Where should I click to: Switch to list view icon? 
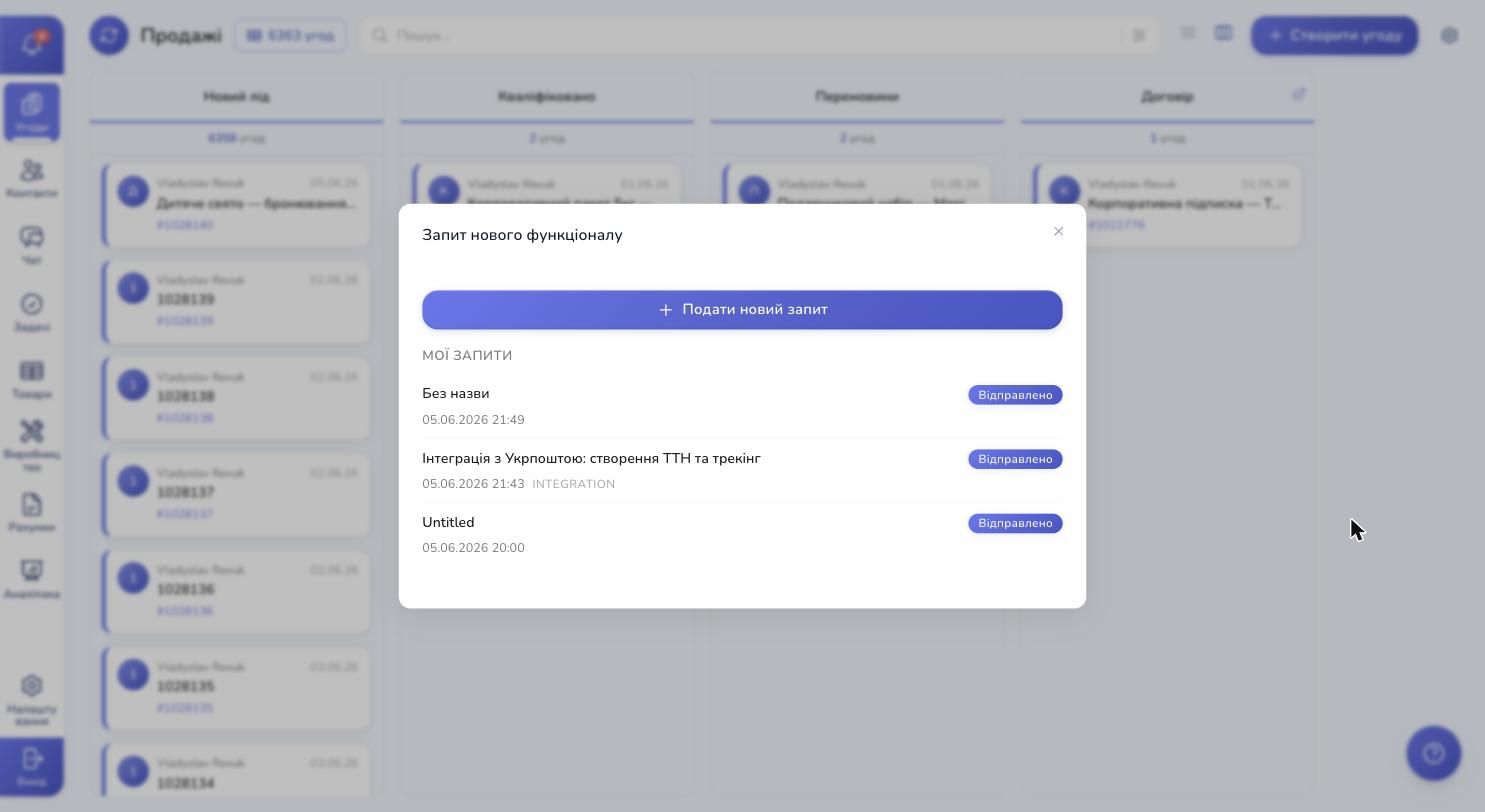click(1188, 33)
